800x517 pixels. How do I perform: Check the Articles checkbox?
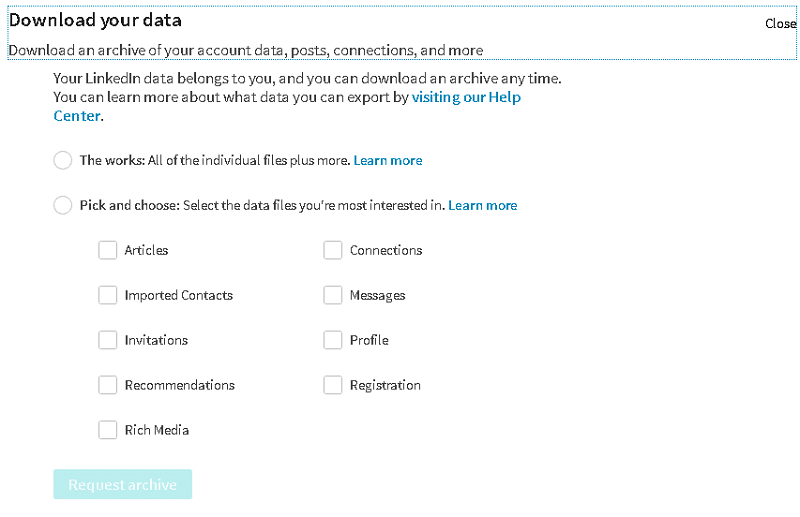pyautogui.click(x=108, y=250)
